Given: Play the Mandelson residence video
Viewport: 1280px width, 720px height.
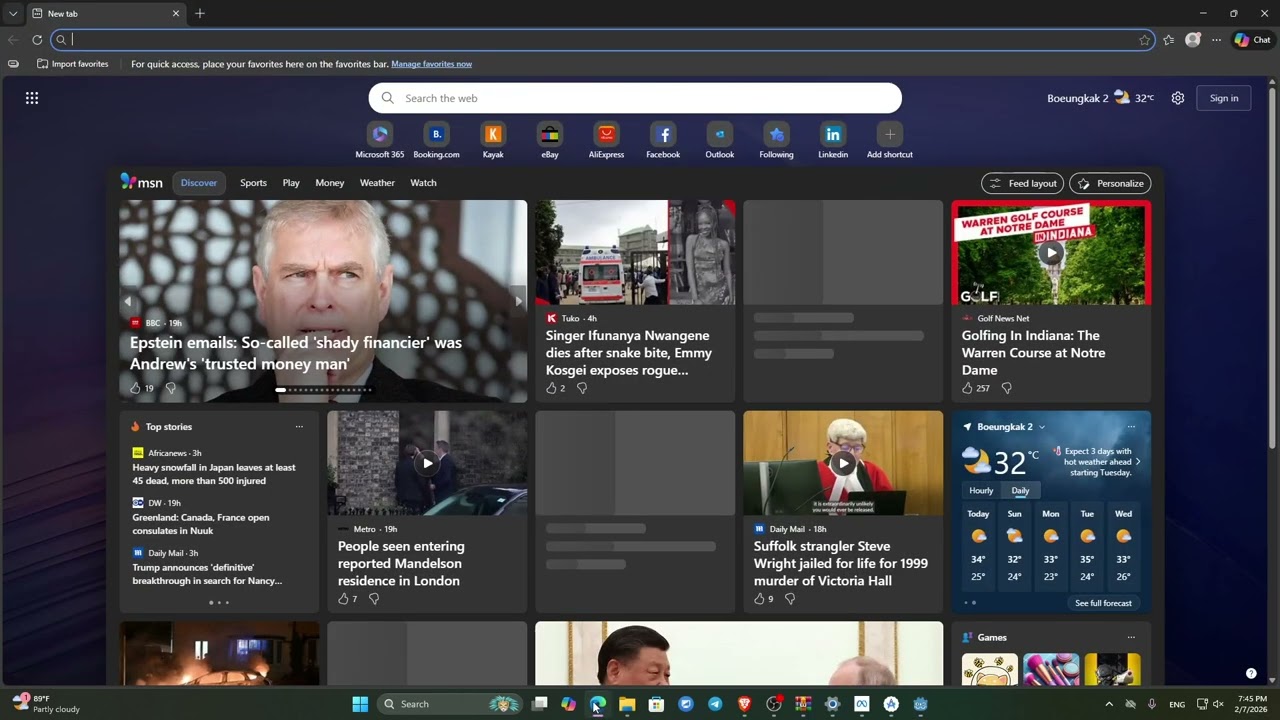Looking at the screenshot, I should [x=427, y=463].
